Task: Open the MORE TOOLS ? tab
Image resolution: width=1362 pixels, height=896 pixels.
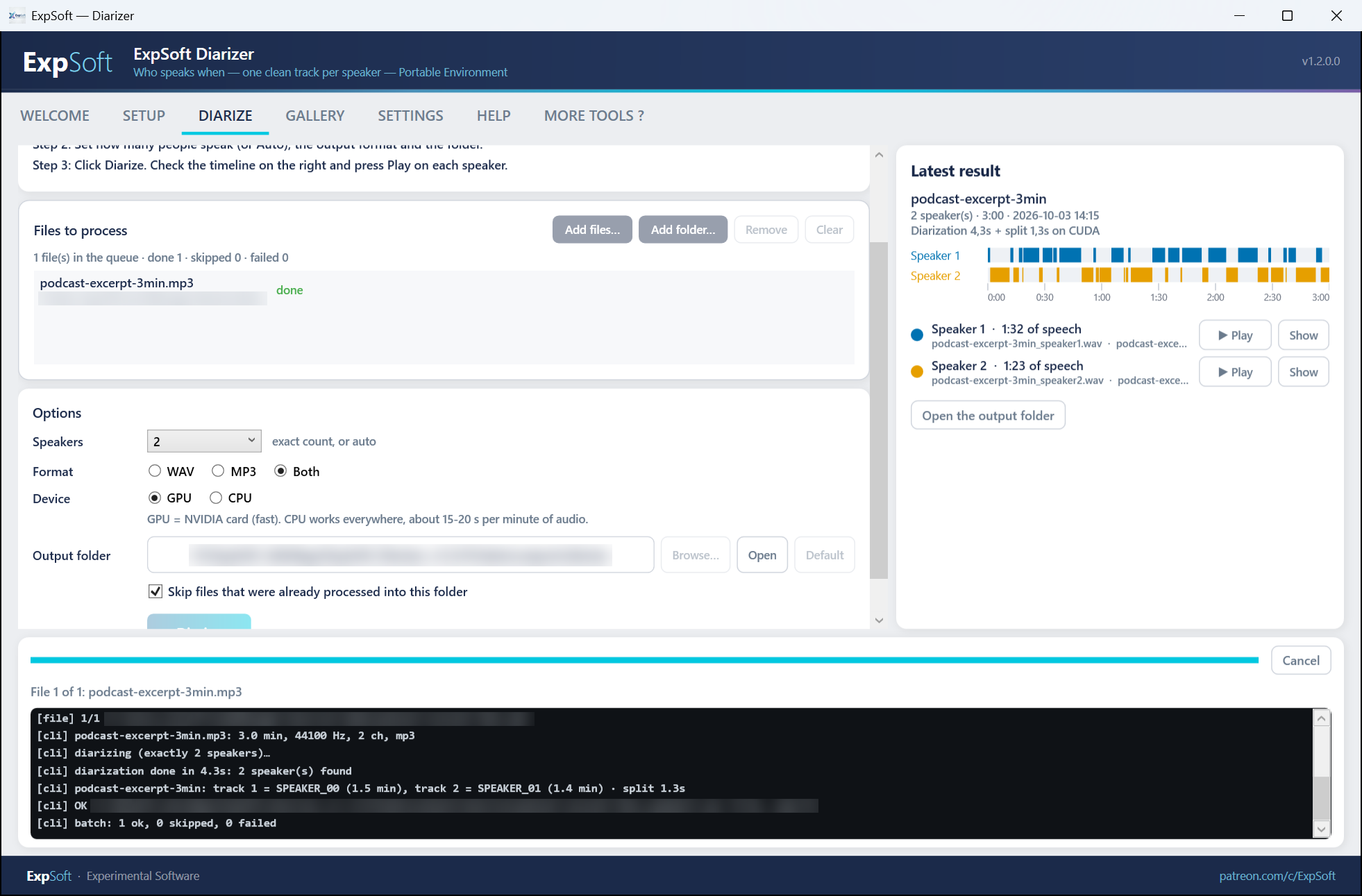Action: (x=594, y=116)
